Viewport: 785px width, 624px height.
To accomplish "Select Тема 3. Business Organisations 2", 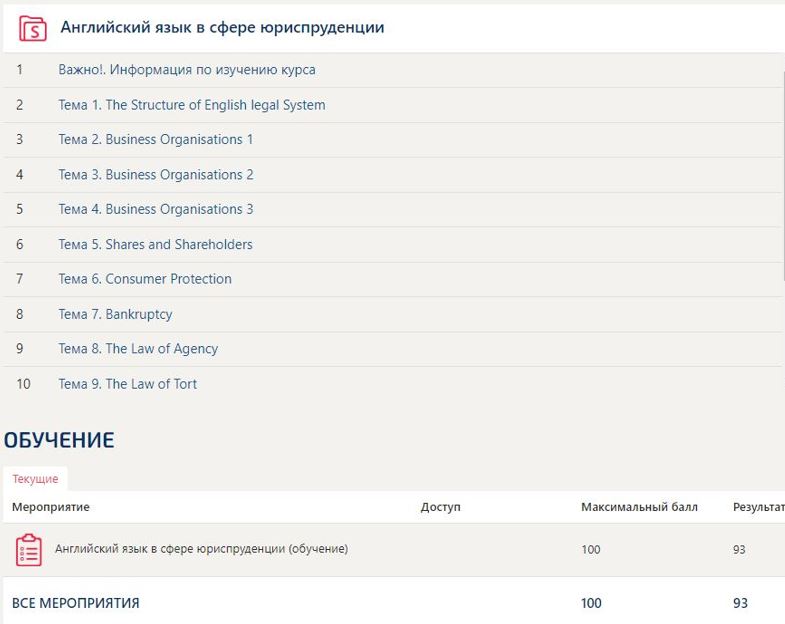I will tap(155, 174).
